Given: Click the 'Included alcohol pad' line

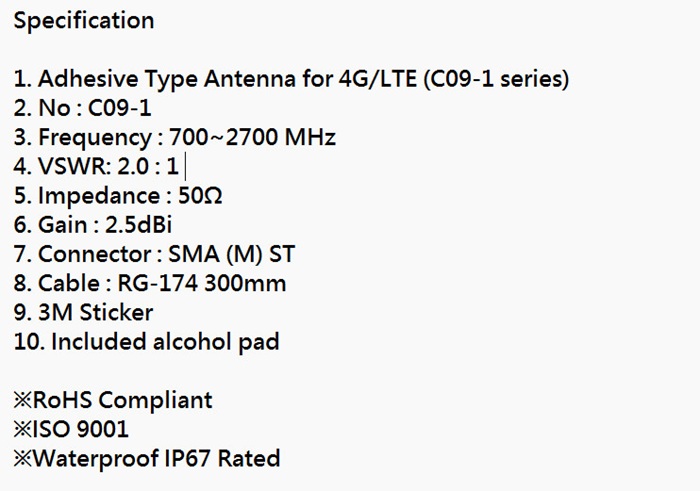Looking at the screenshot, I should 165,342.
